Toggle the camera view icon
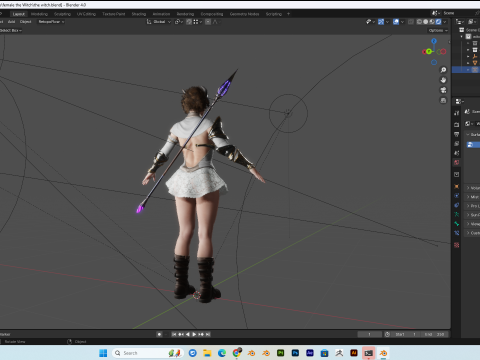 443,90
